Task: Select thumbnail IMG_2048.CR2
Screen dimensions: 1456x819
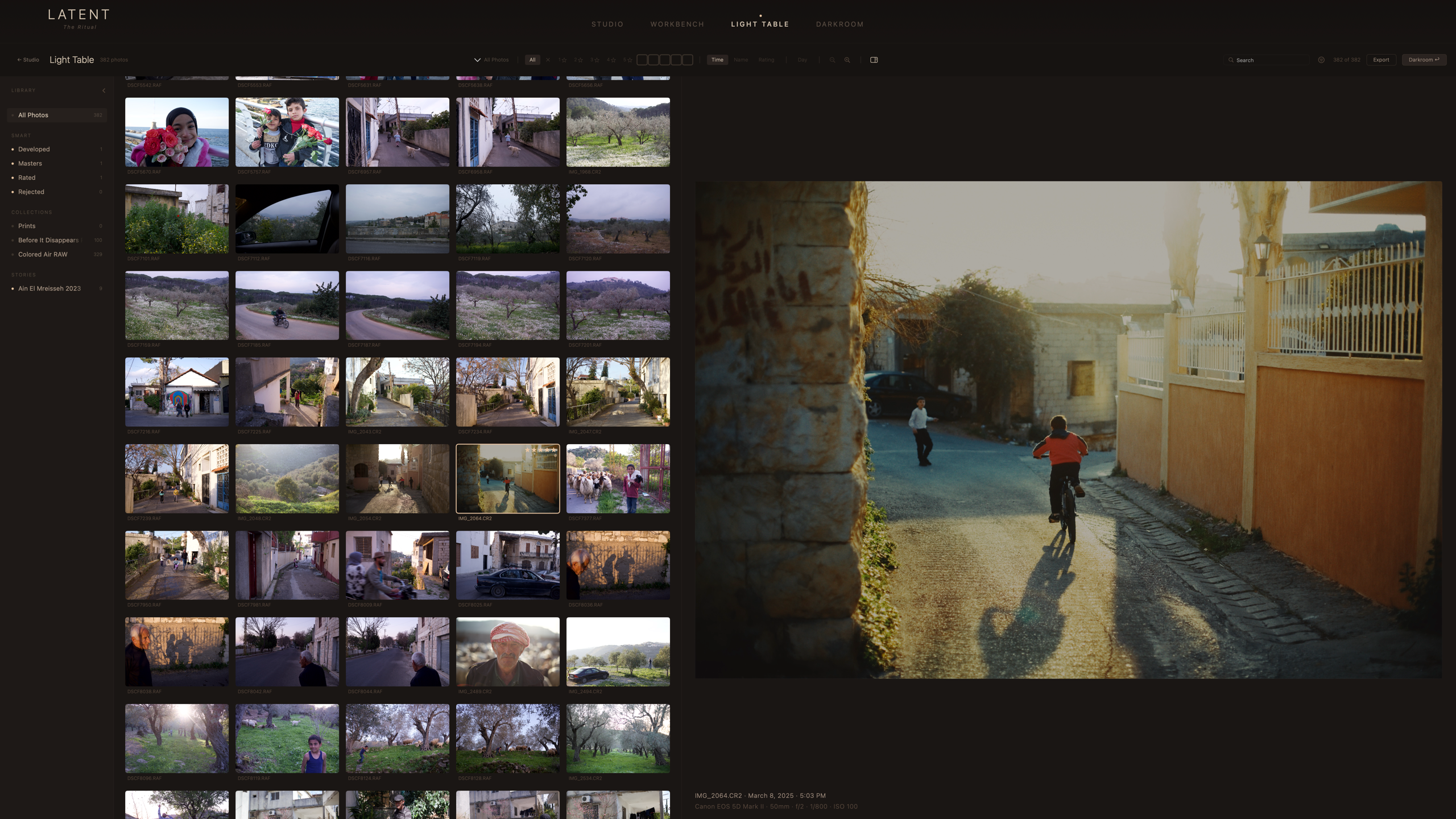Action: [x=287, y=479]
